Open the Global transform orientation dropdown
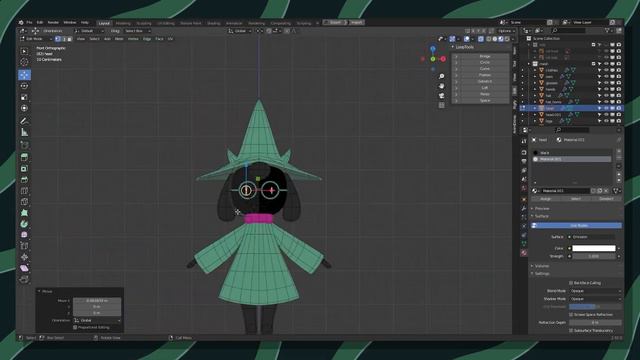This screenshot has width=640, height=360. pyautogui.click(x=240, y=31)
